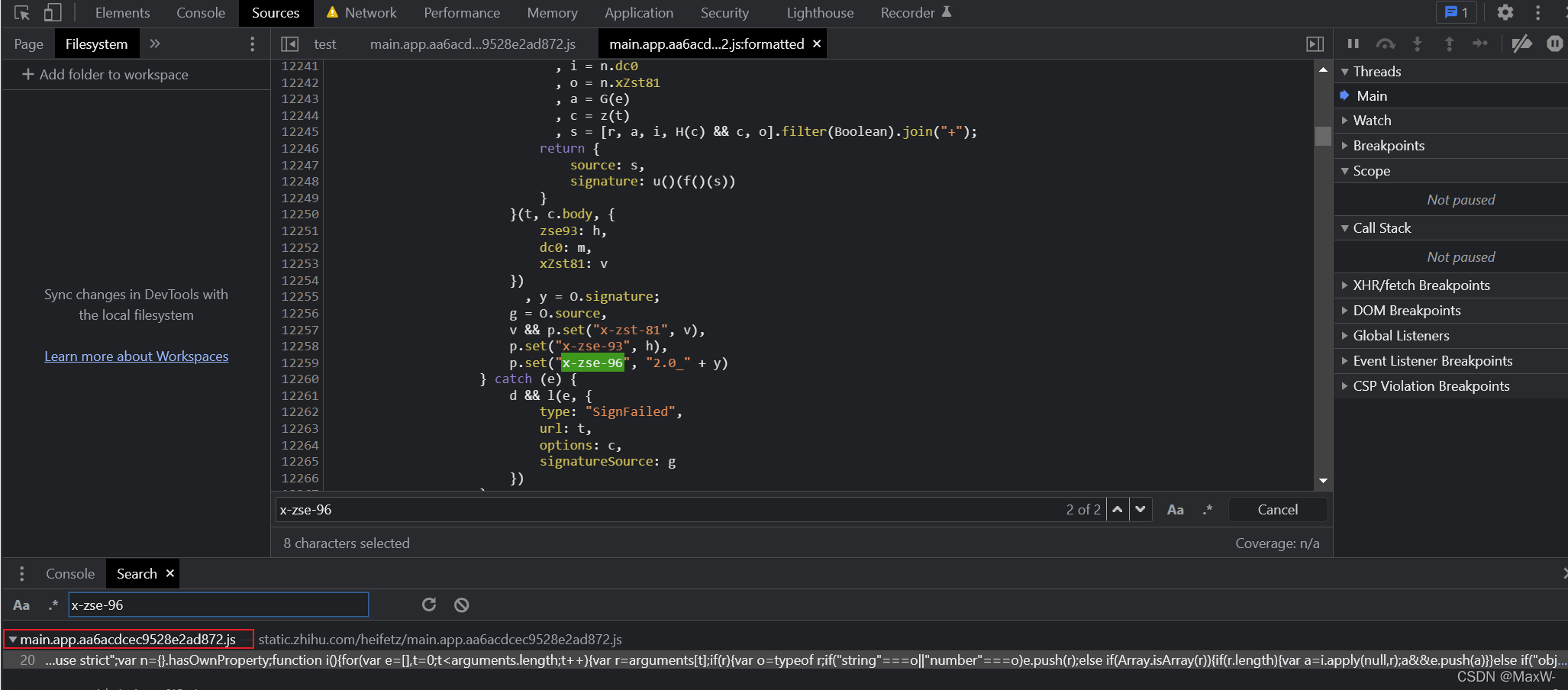Switch to Console tab in drawer
Image resolution: width=1568 pixels, height=690 pixels.
point(70,574)
